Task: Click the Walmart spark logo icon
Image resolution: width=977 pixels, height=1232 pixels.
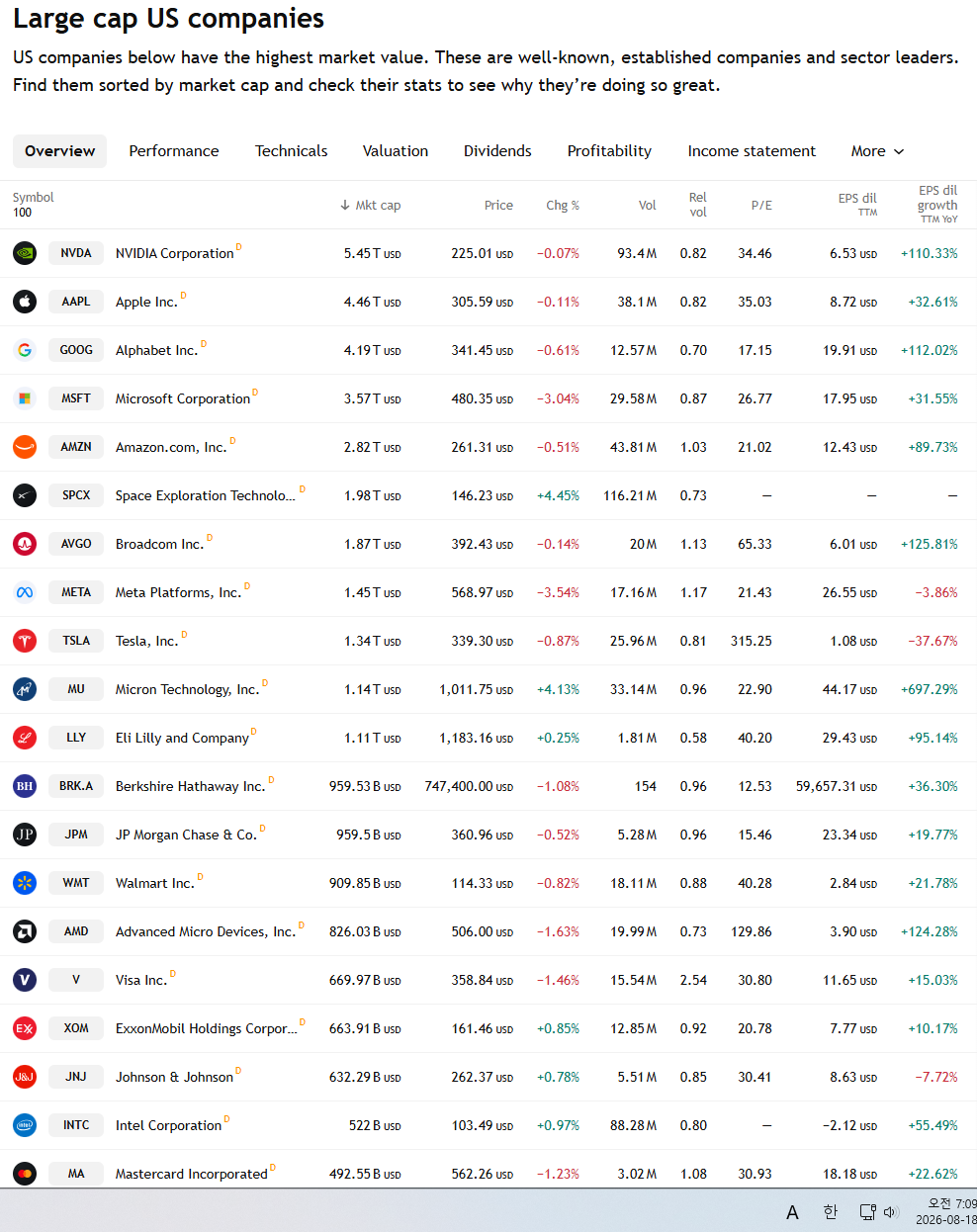Action: tap(25, 883)
